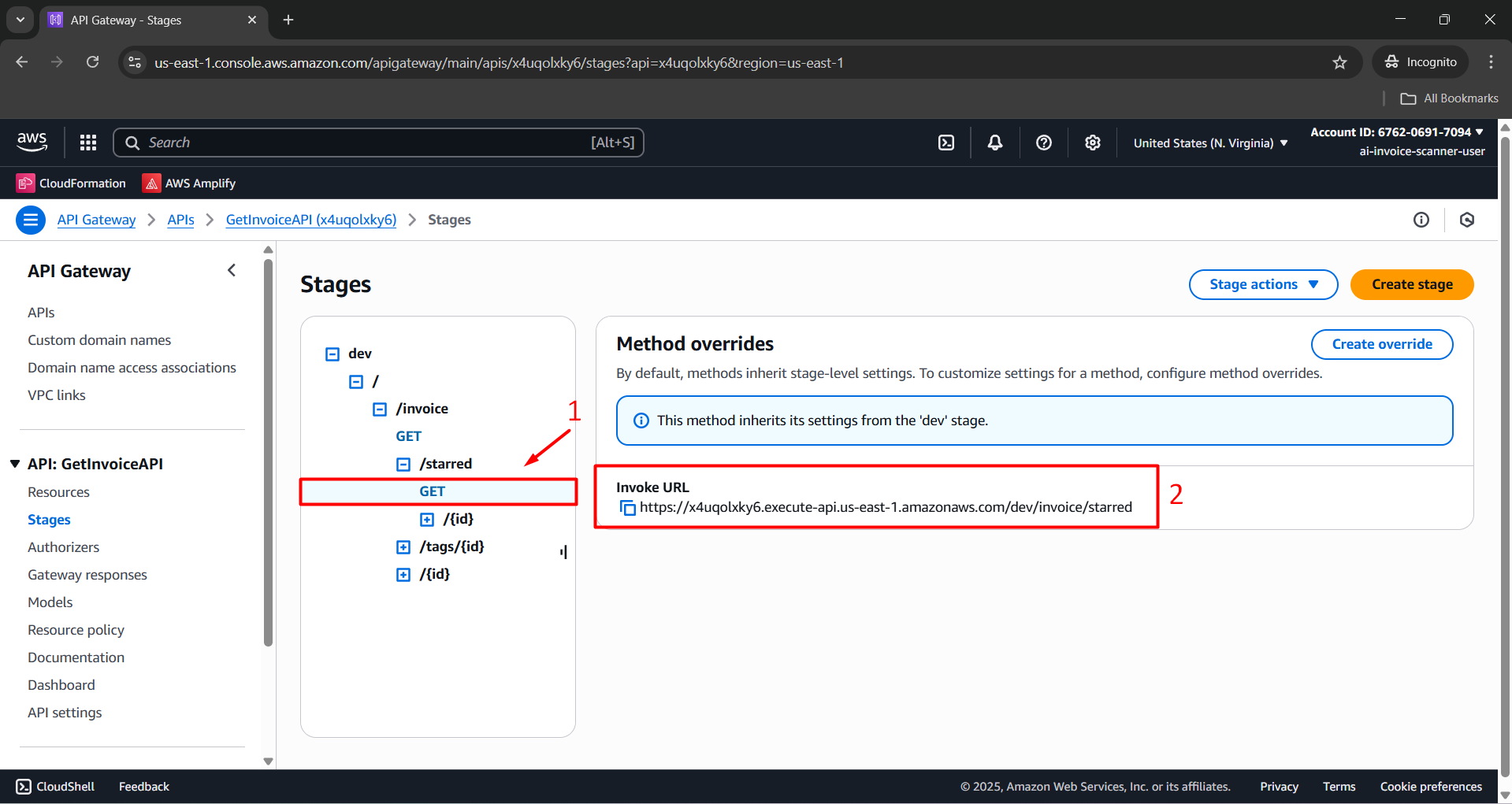
Task: Click the Create override button
Action: coord(1381,344)
